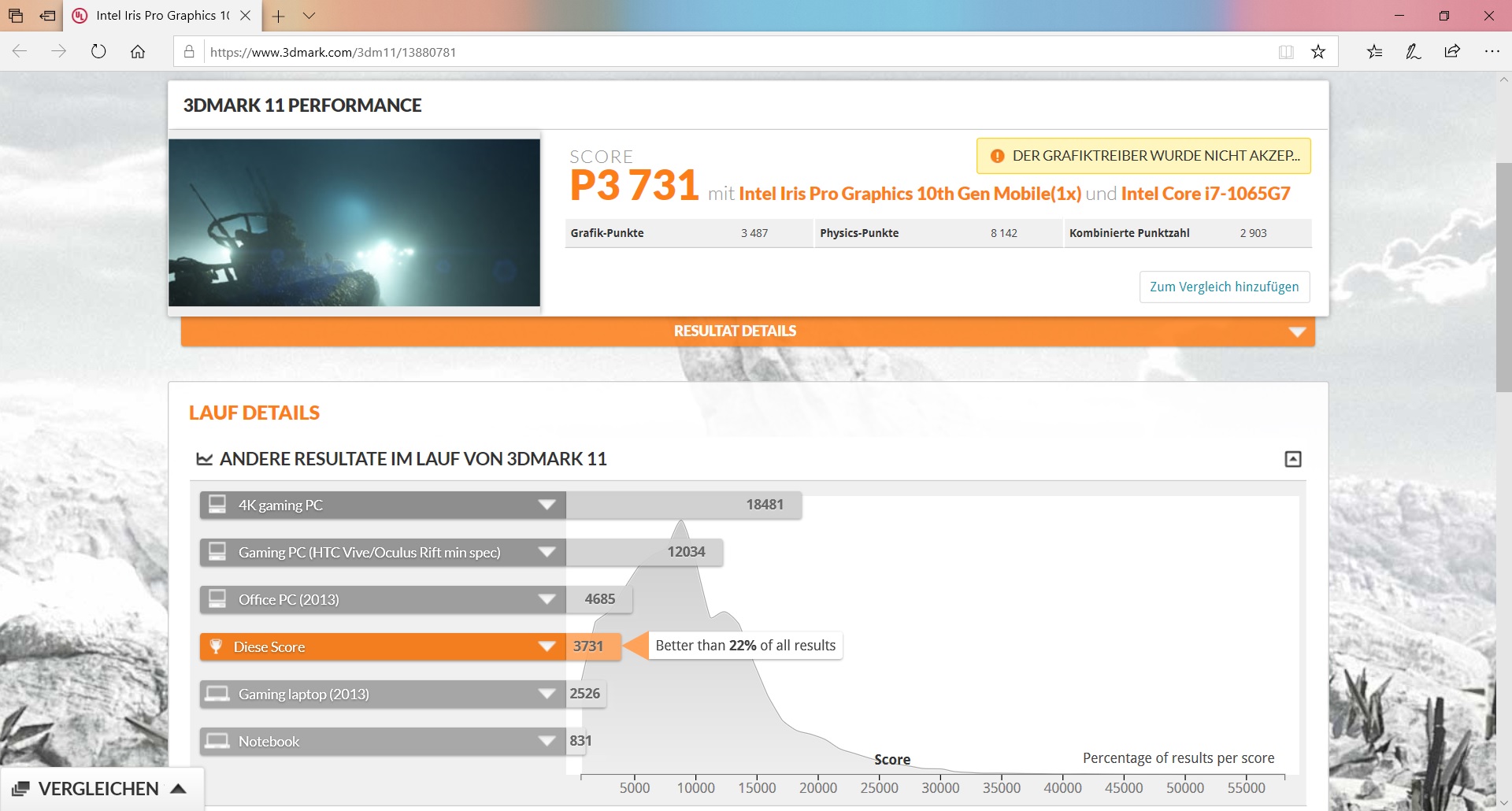
Task: Open the Intel Core i7-1065G7 link
Action: tap(1206, 194)
